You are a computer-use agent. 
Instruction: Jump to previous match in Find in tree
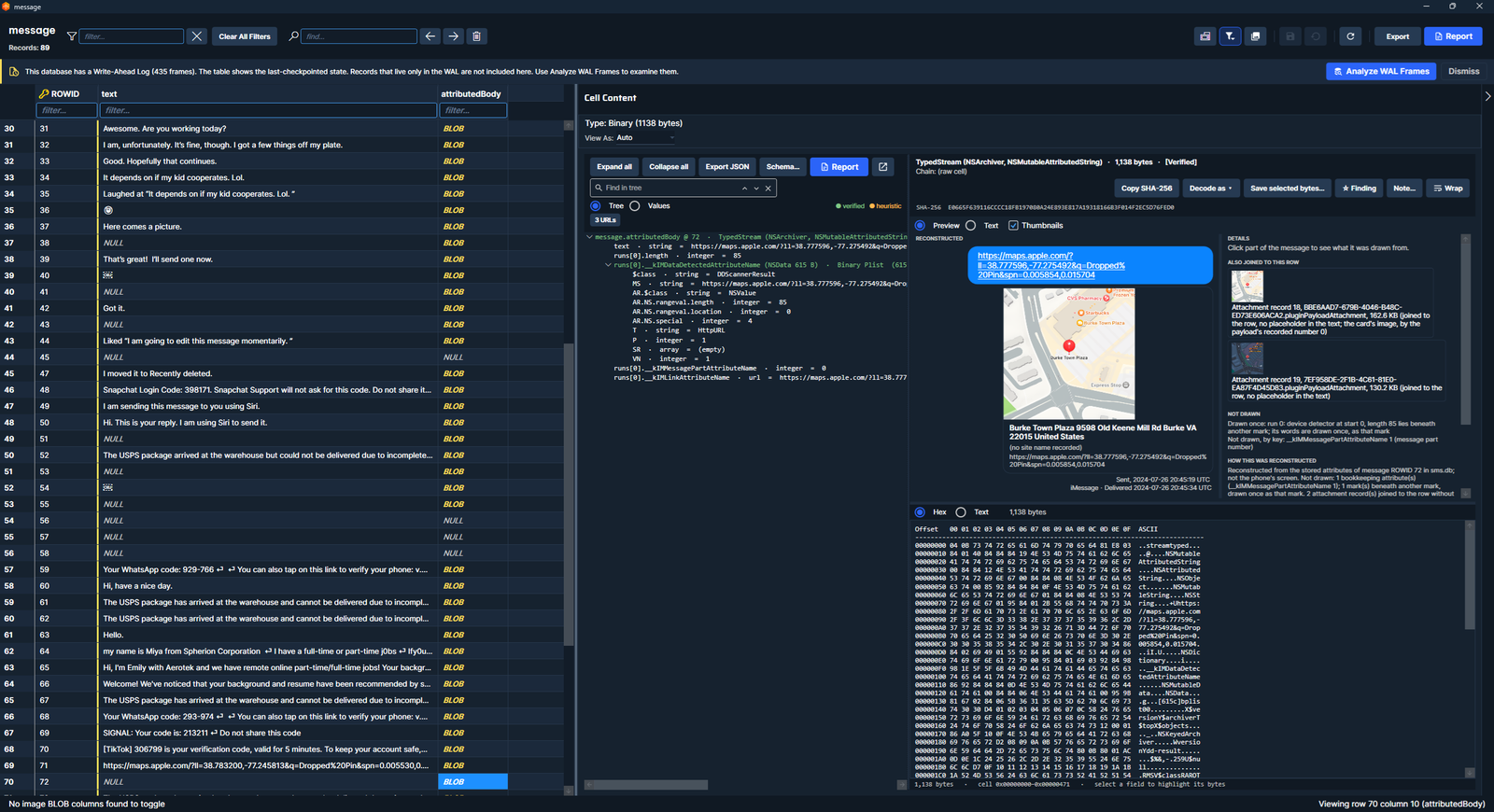click(x=744, y=189)
